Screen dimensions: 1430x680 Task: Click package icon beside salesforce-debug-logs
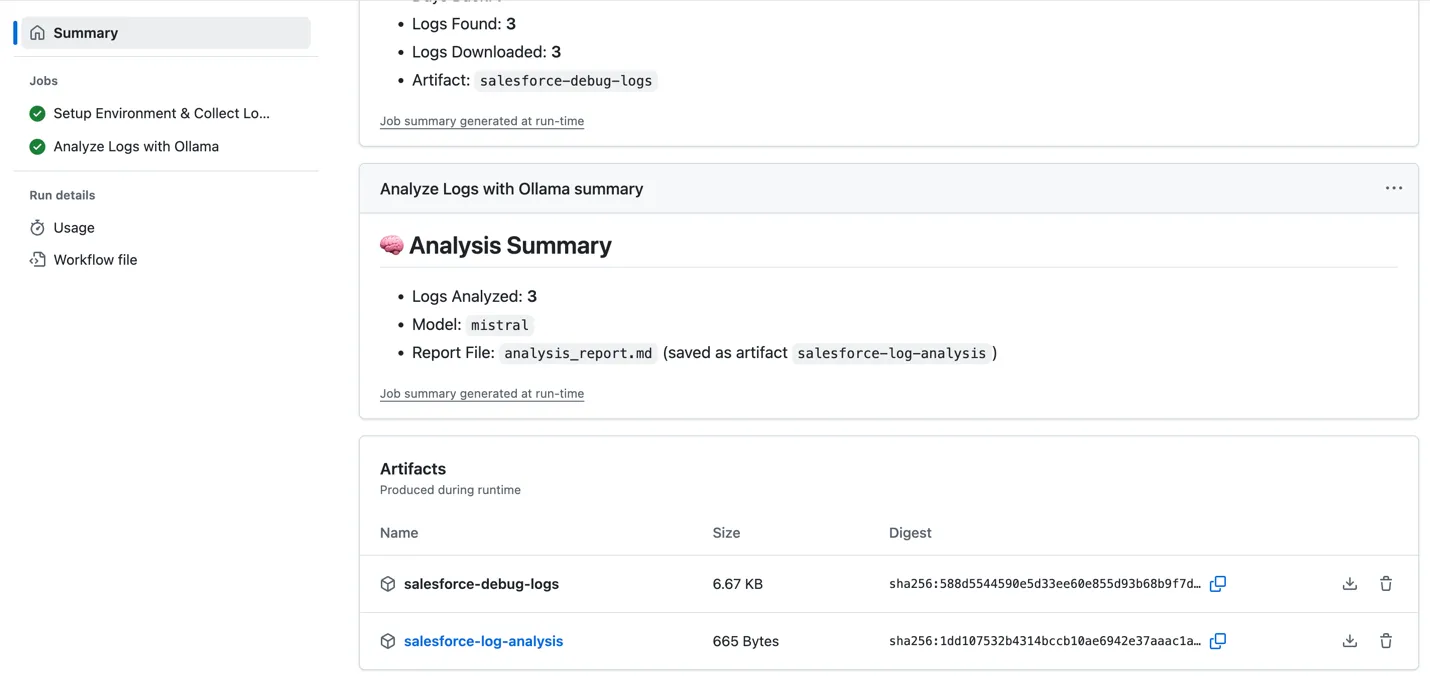[388, 584]
